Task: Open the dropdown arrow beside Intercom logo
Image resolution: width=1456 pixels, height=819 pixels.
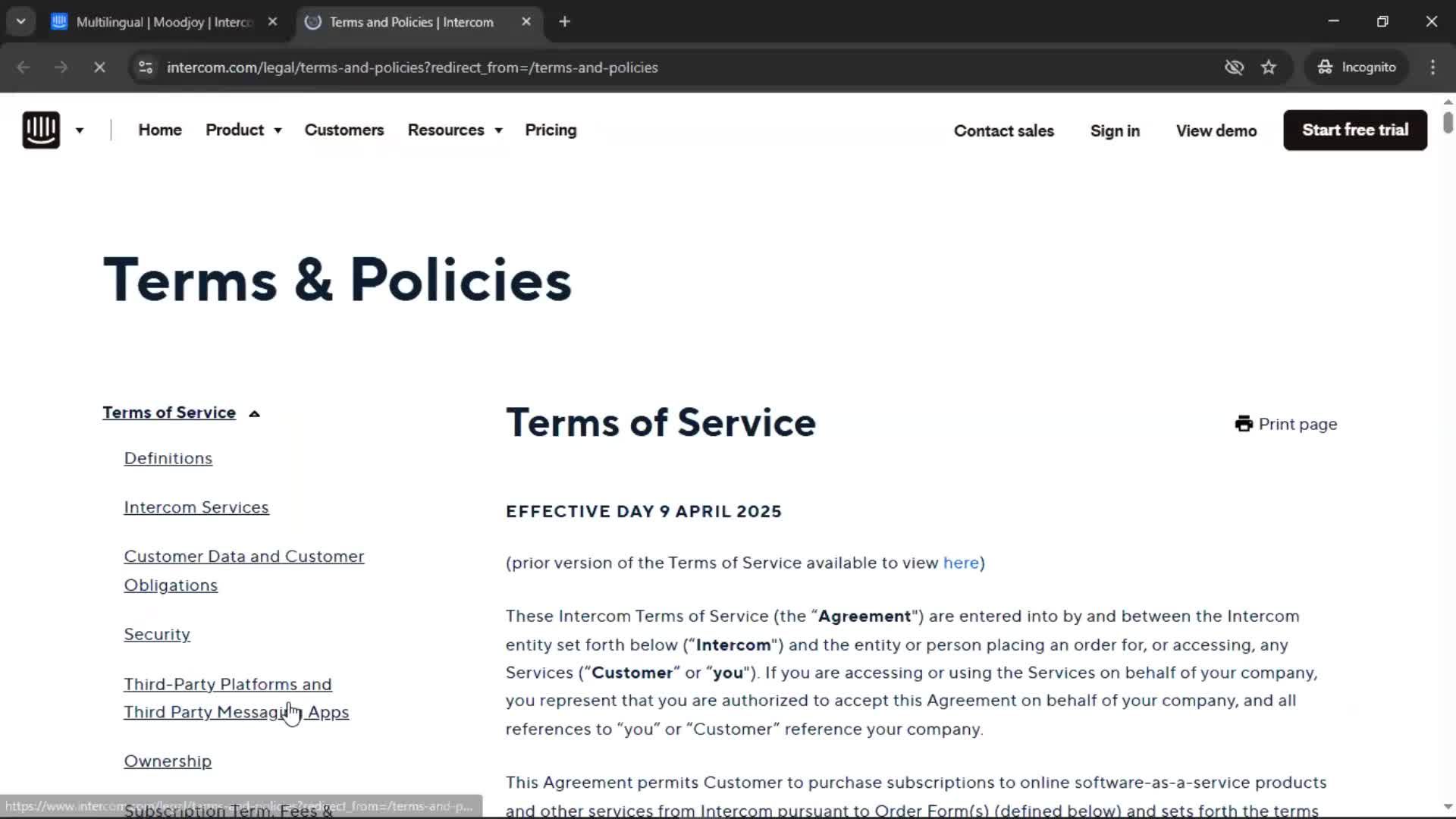Action: pos(80,130)
